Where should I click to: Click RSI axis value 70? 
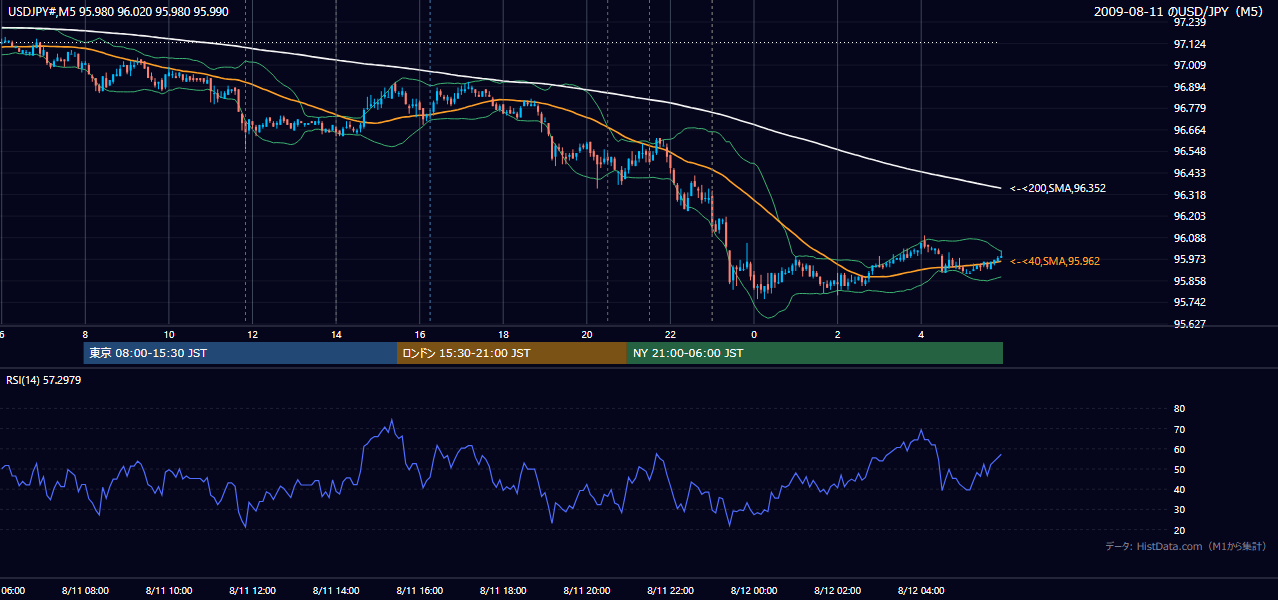pyautogui.click(x=1179, y=429)
